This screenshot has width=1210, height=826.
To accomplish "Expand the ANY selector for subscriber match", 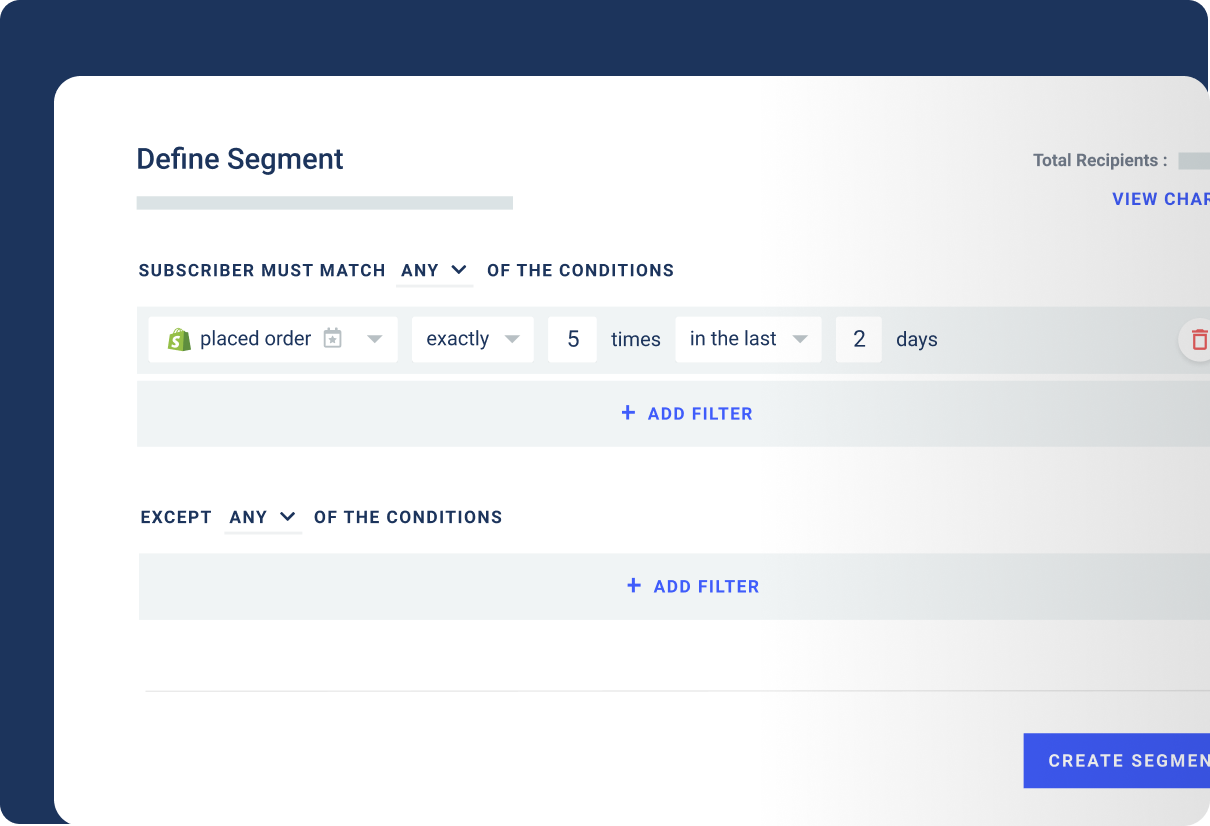I will coord(435,270).
